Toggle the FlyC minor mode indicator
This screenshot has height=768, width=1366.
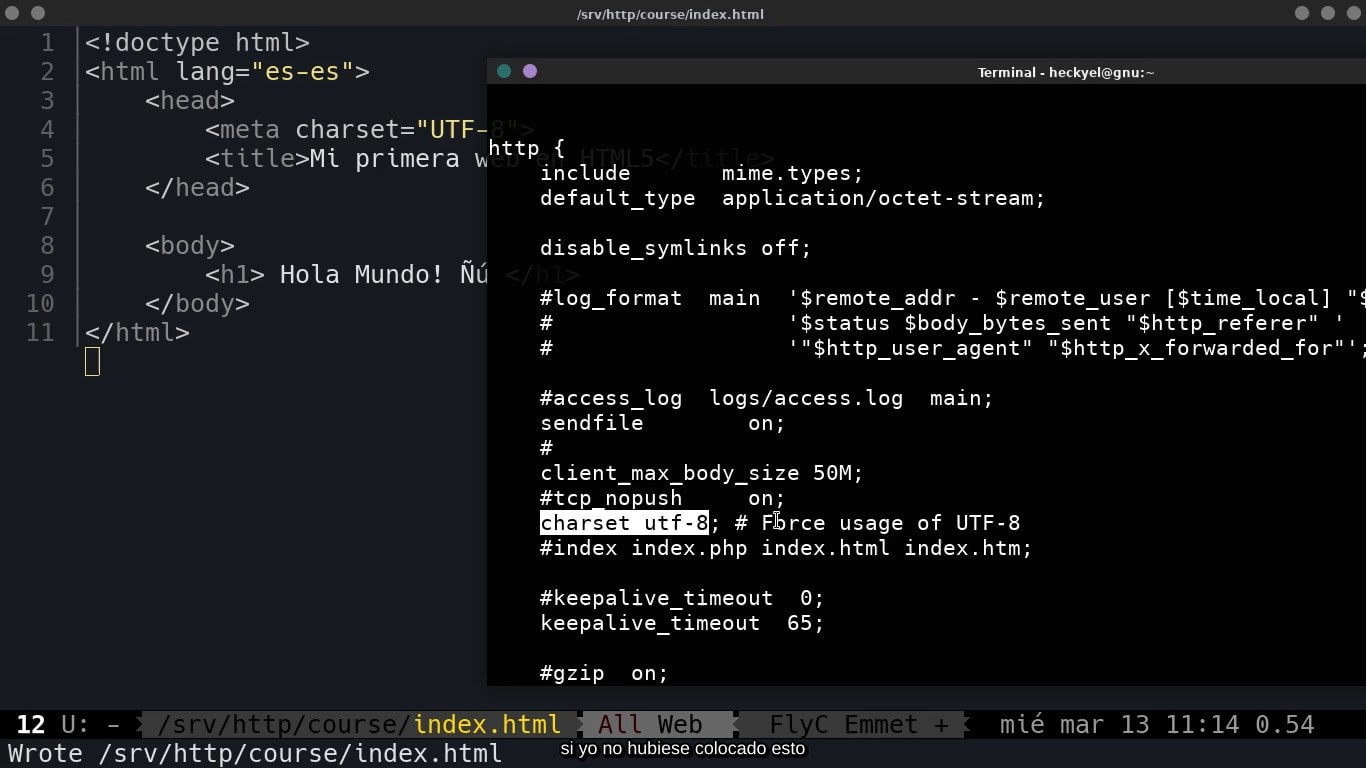click(x=800, y=724)
